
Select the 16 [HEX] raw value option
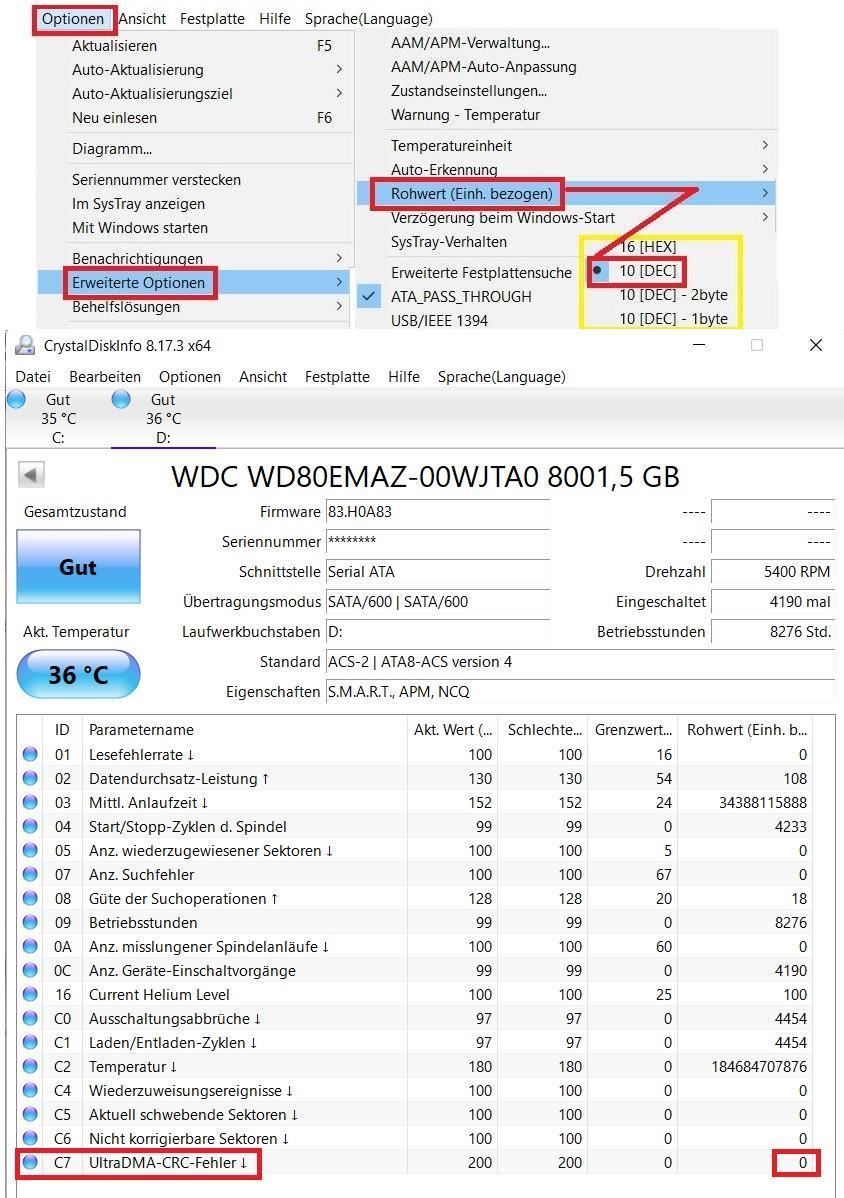(x=648, y=247)
